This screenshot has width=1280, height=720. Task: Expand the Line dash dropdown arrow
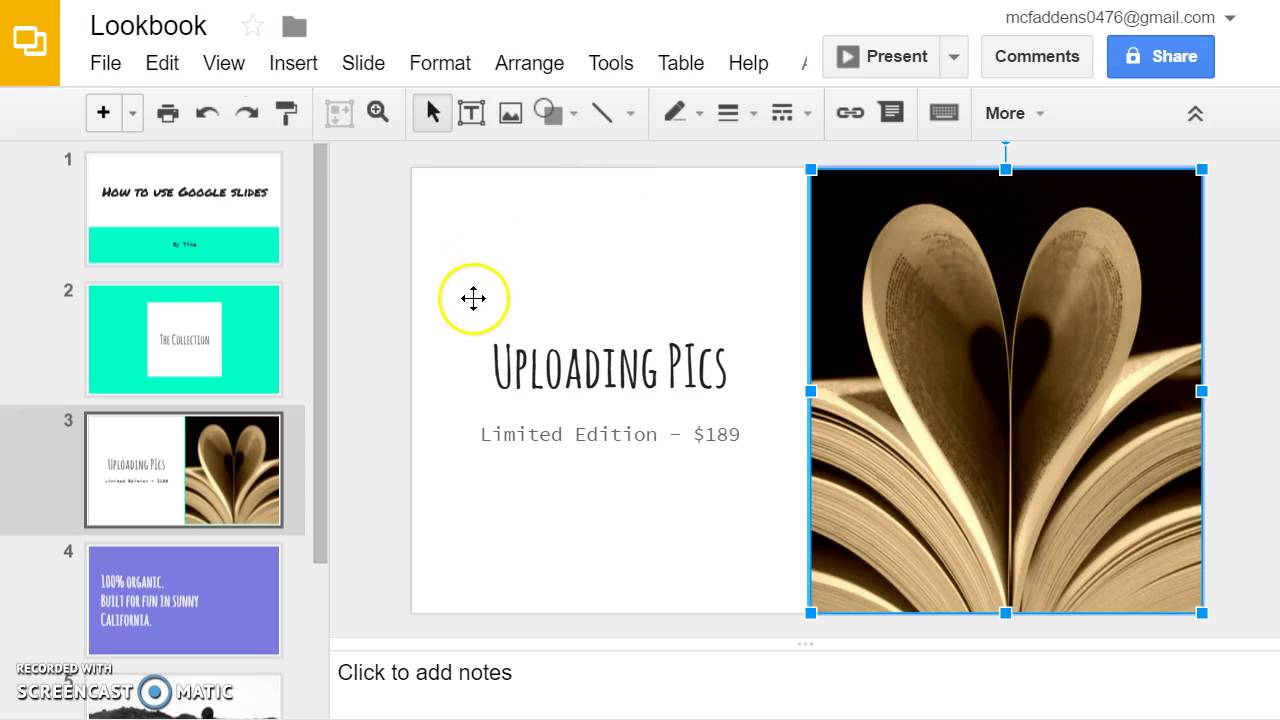tap(807, 114)
